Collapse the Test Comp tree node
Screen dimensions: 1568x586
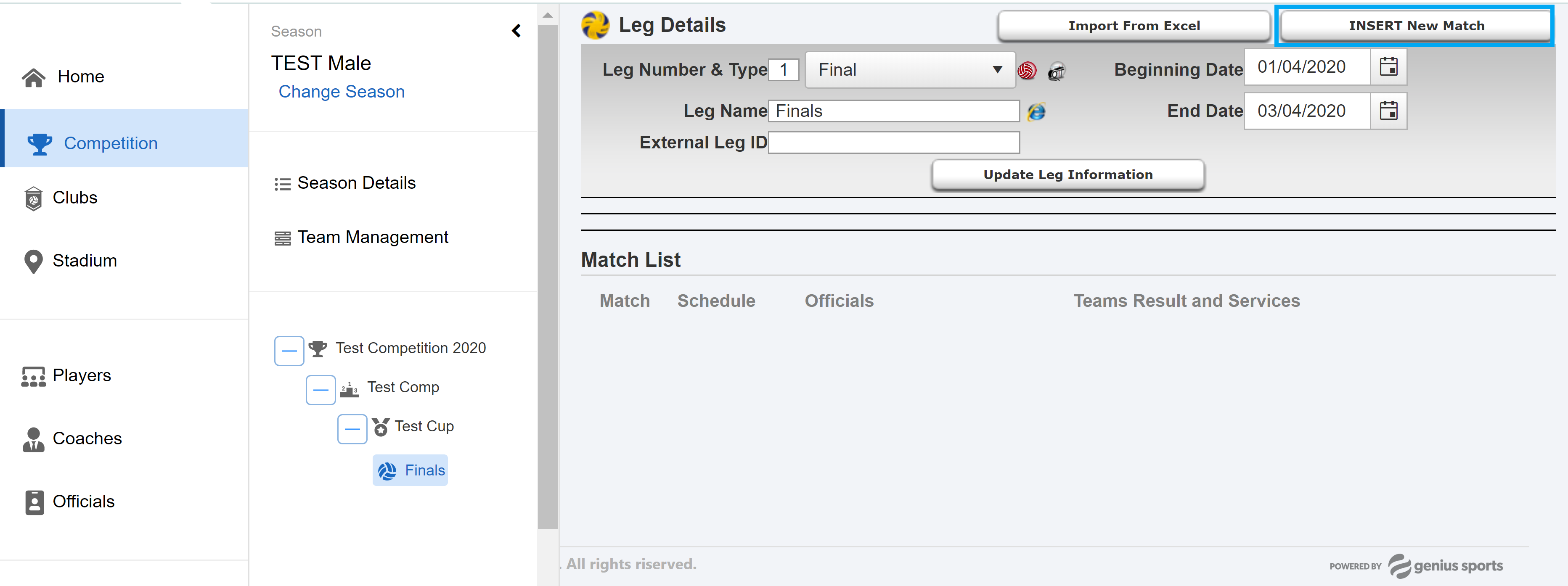click(321, 389)
